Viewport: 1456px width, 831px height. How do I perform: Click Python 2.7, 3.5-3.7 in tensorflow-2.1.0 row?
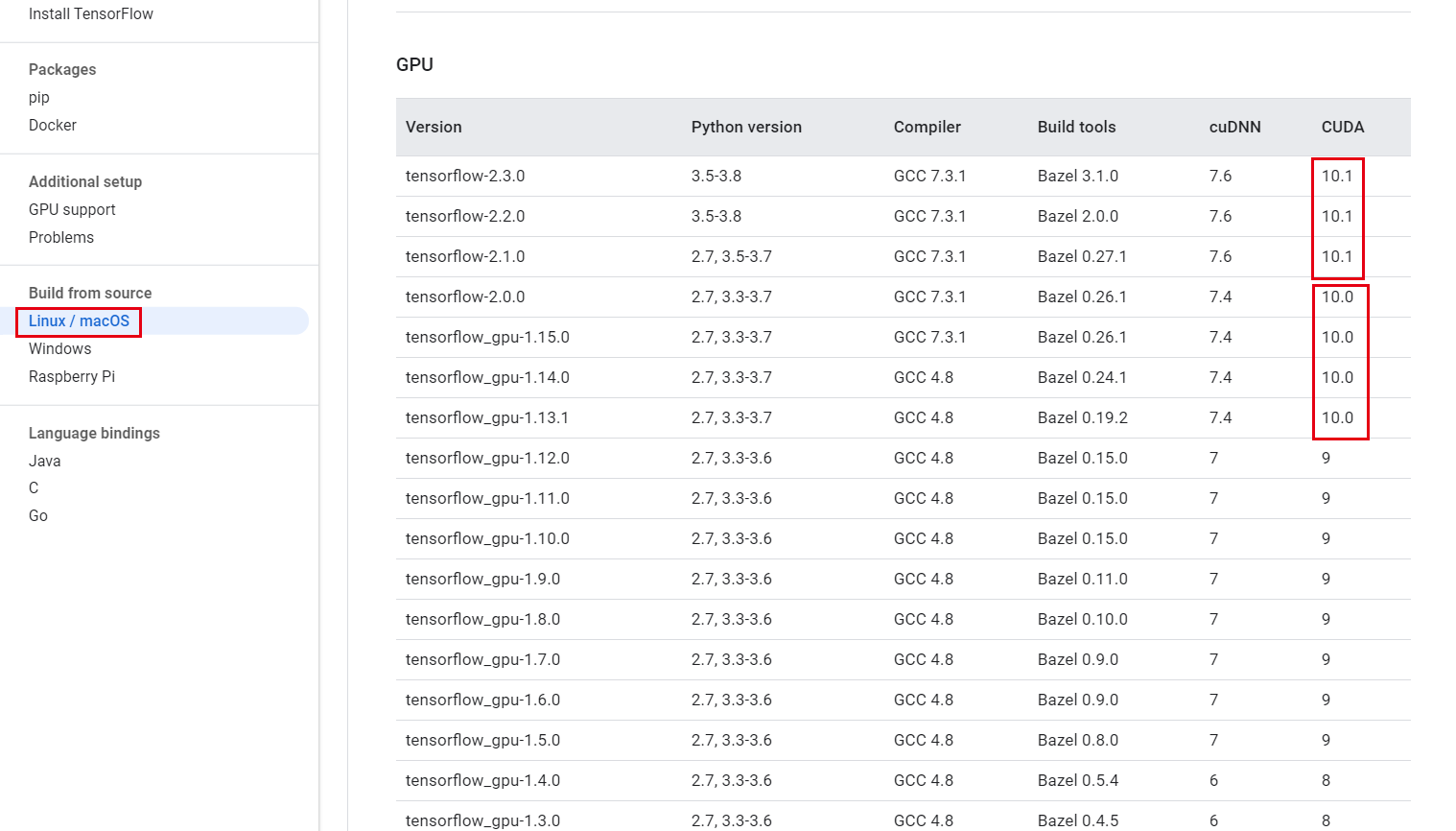[732, 257]
